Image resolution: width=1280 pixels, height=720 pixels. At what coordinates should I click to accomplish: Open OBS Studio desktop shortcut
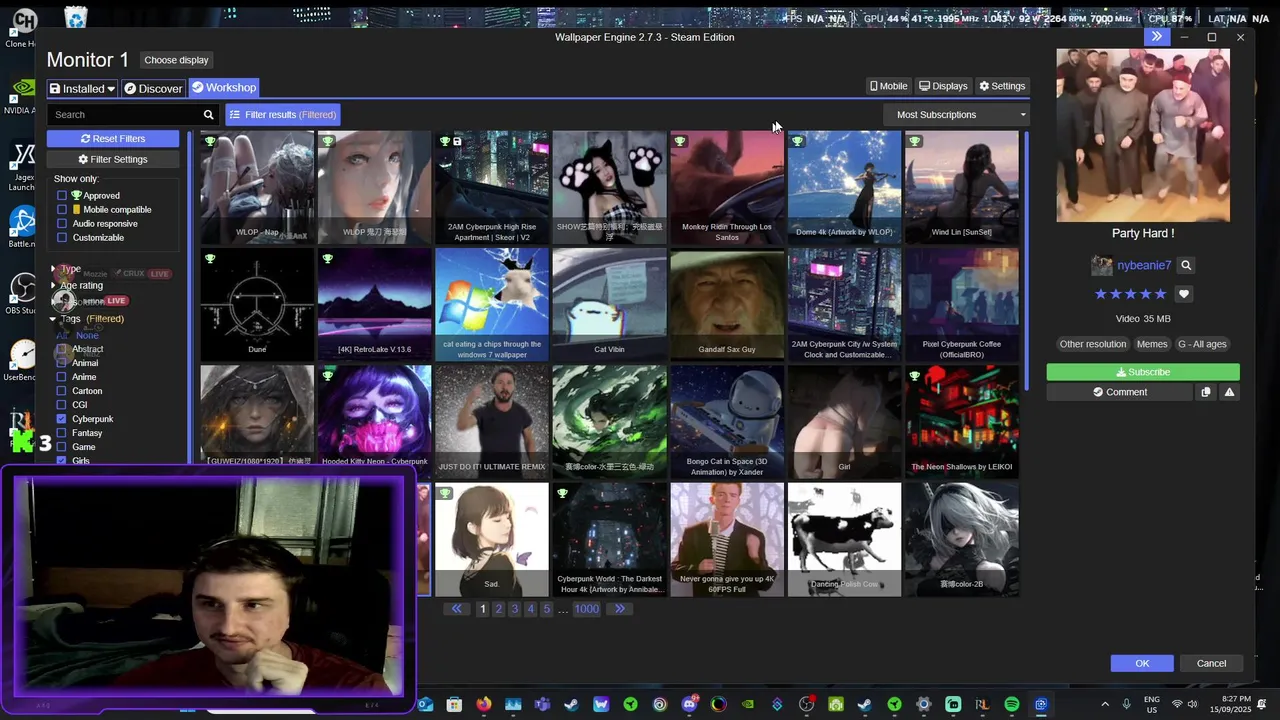pyautogui.click(x=20, y=294)
